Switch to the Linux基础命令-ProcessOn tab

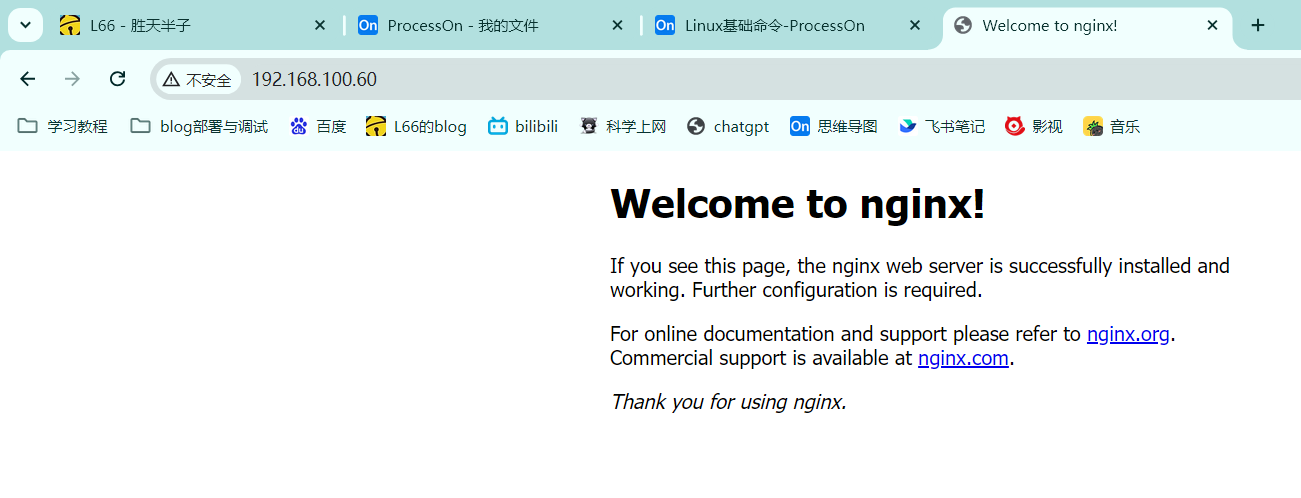(x=774, y=26)
